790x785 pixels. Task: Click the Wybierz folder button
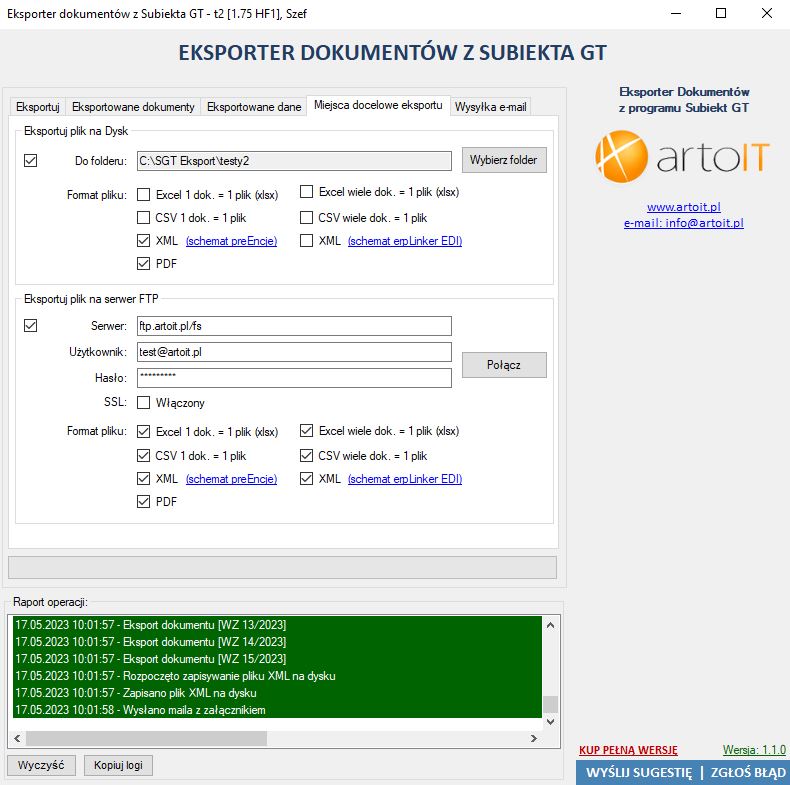click(x=504, y=160)
